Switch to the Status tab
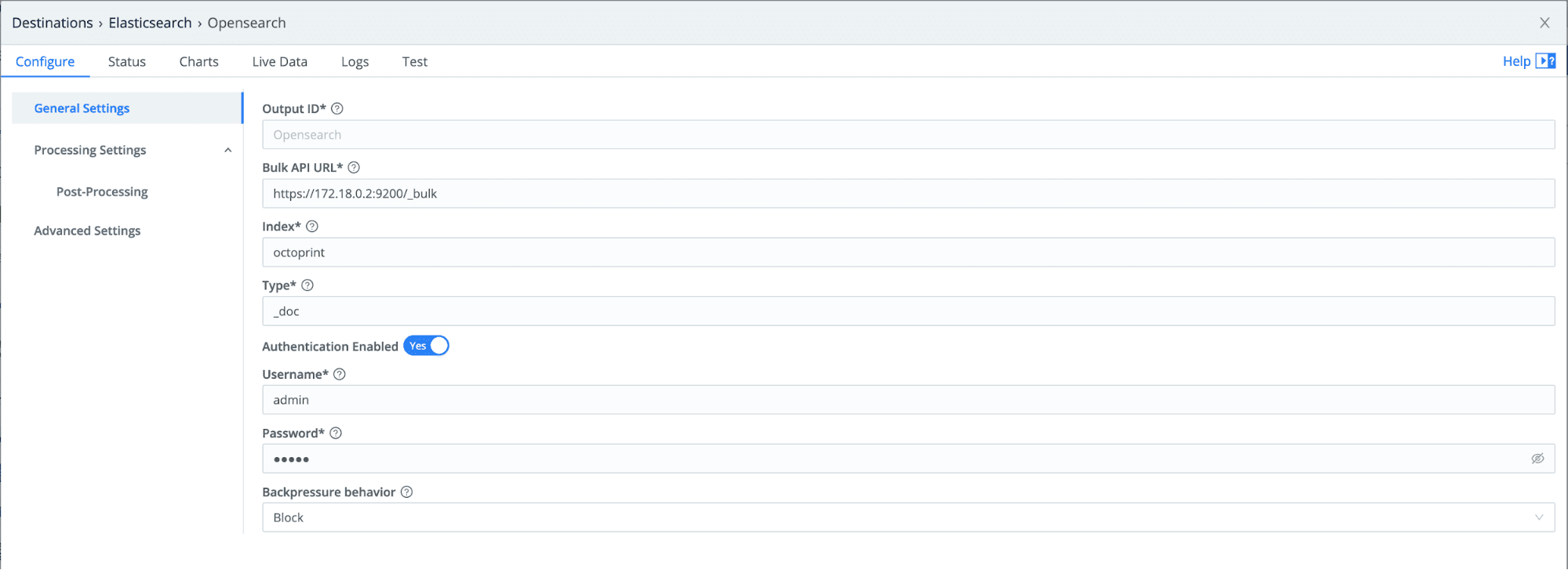The width and height of the screenshot is (1568, 570). [x=127, y=62]
